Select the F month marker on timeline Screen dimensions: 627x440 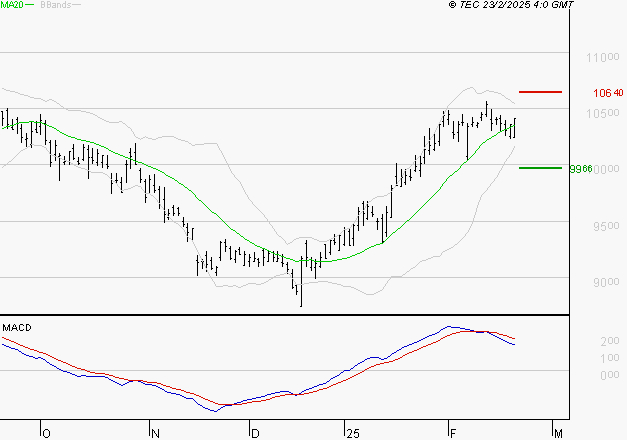pyautogui.click(x=452, y=433)
